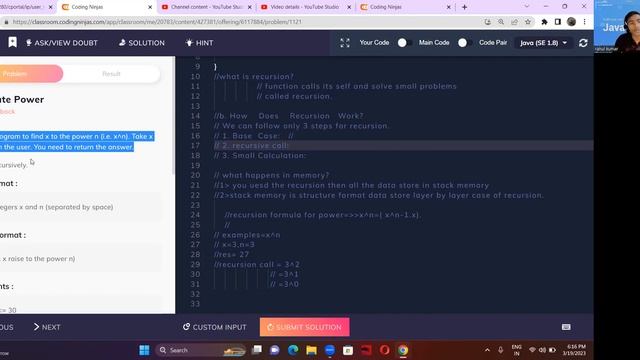This screenshot has height=360, width=640.
Task: View the Solution
Action: coord(142,43)
